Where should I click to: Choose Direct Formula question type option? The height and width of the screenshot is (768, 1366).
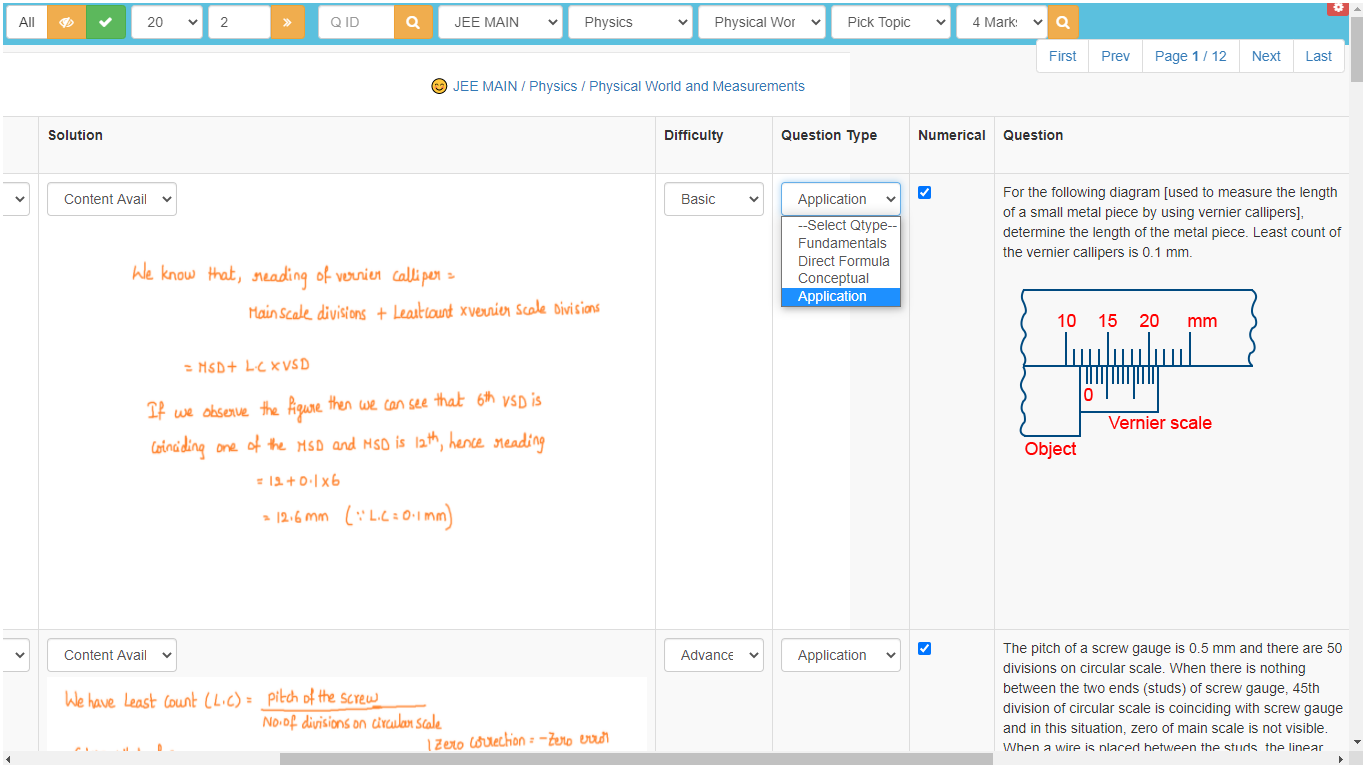(841, 261)
